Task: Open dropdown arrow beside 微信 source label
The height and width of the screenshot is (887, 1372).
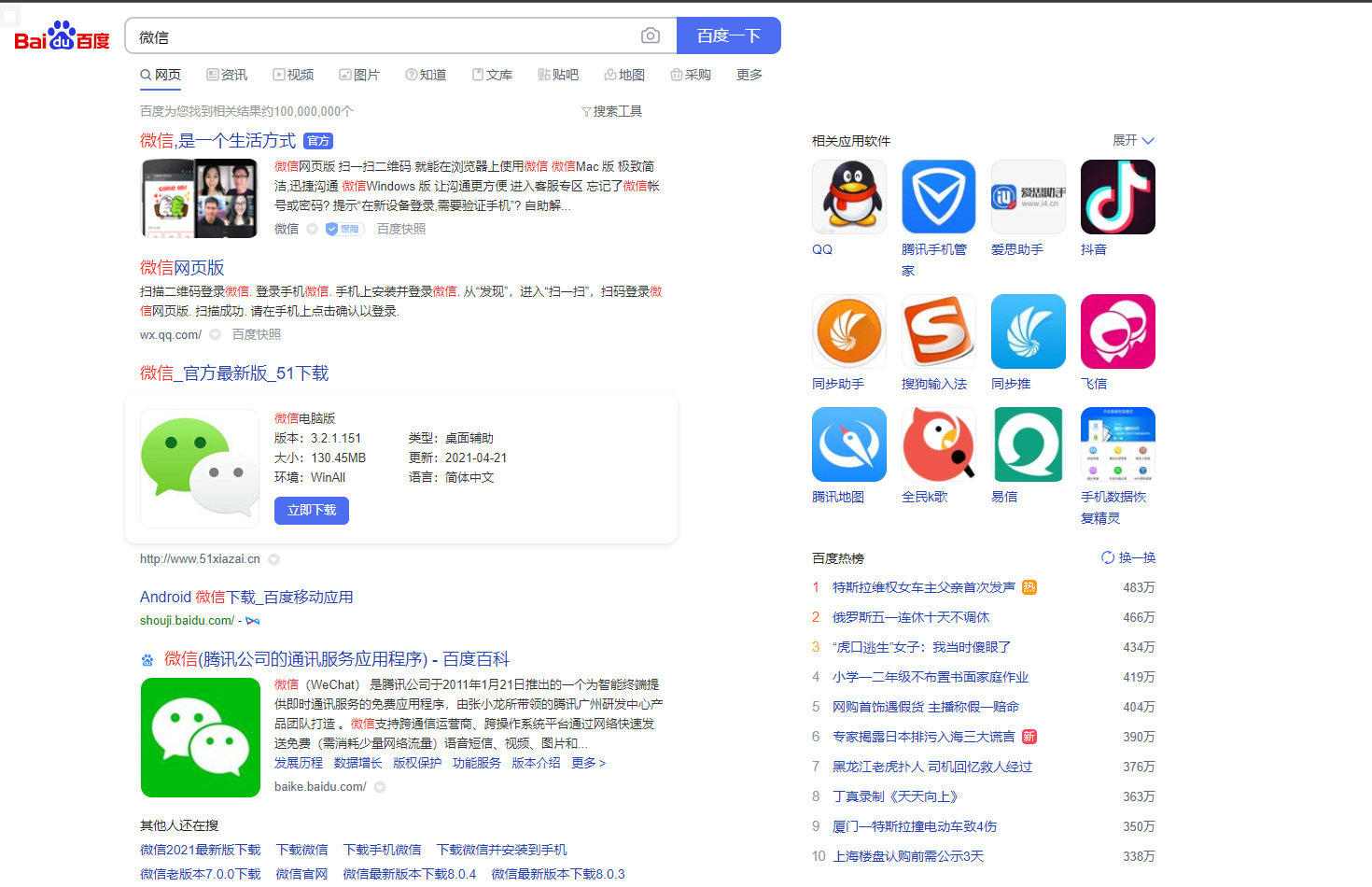Action: click(312, 229)
